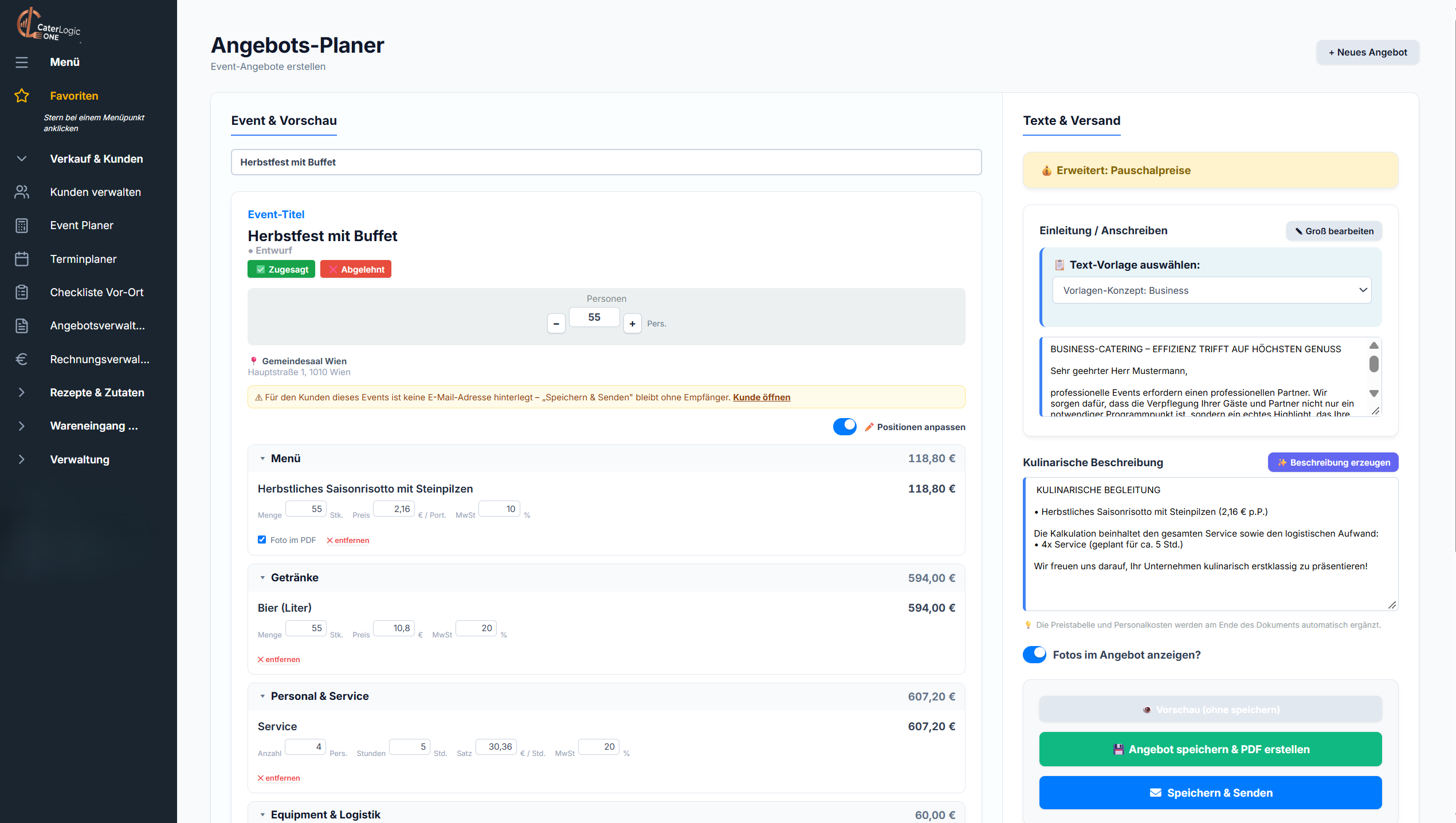Click the Personen count field showing 55

(x=594, y=317)
